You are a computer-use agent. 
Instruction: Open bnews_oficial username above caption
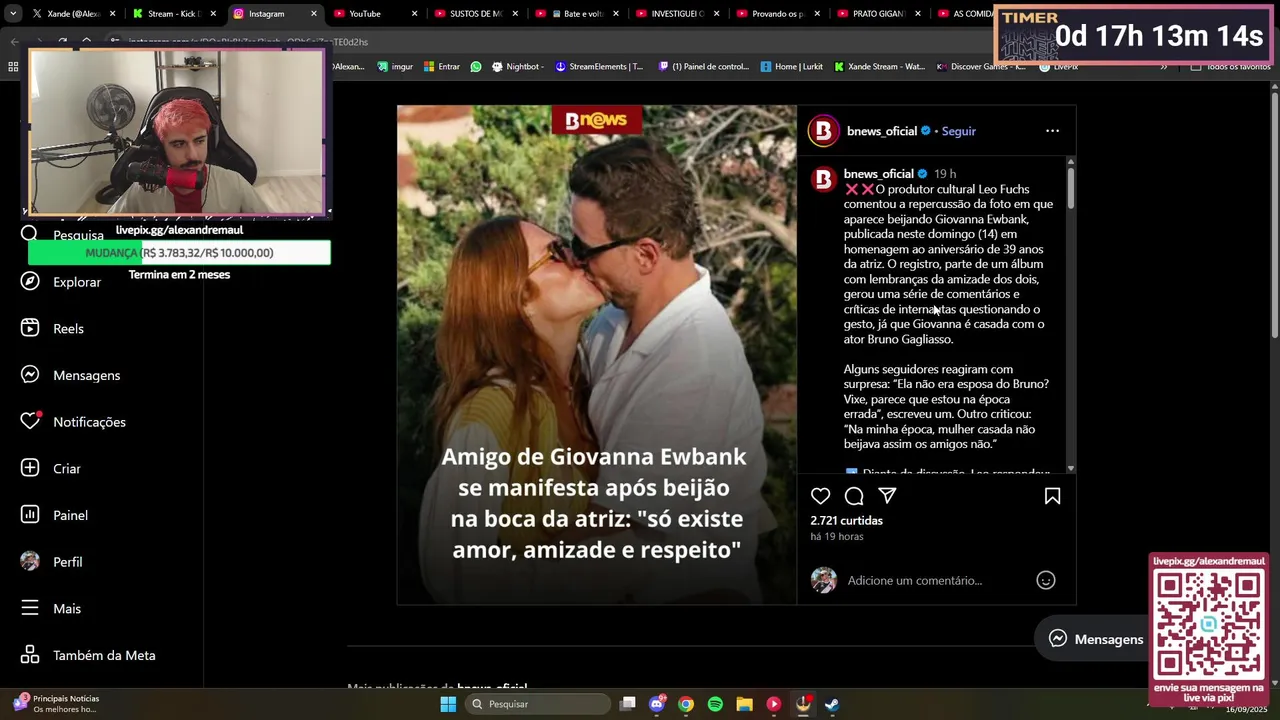[x=878, y=174]
